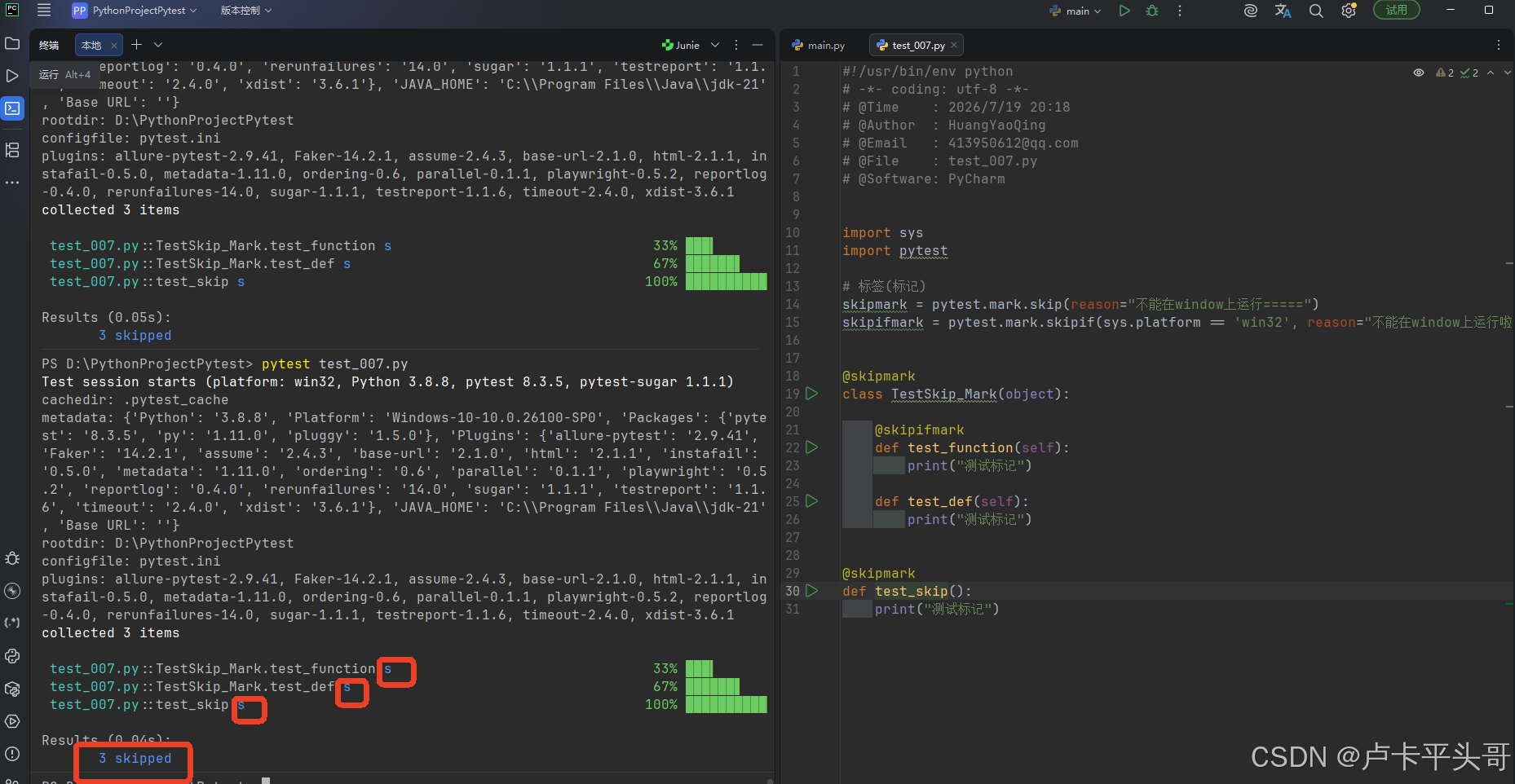The width and height of the screenshot is (1515, 784).
Task: Click 'pytest test_007.py' command in terminal
Action: pos(334,364)
